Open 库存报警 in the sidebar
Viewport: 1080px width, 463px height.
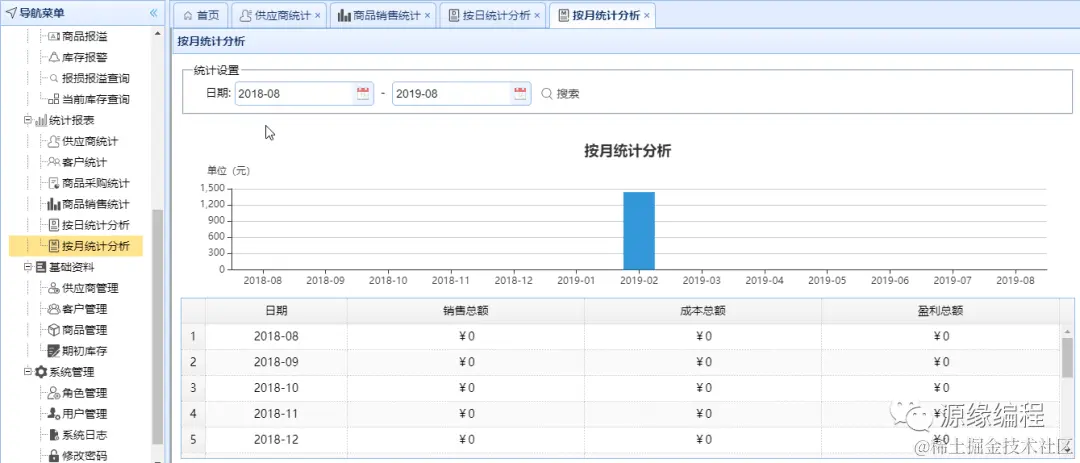tap(84, 57)
